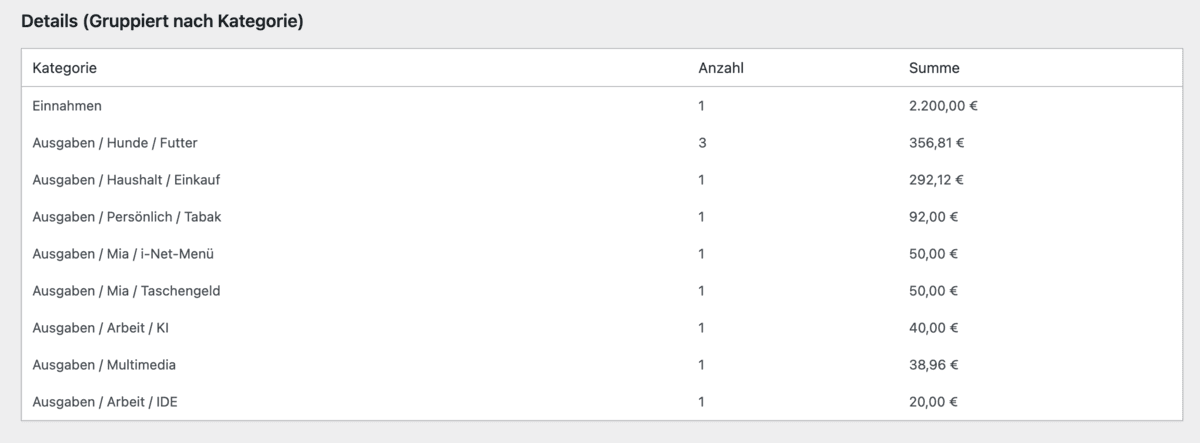Select the Ausgaben / Arbeit / KI row
The height and width of the screenshot is (443, 1200).
103,328
